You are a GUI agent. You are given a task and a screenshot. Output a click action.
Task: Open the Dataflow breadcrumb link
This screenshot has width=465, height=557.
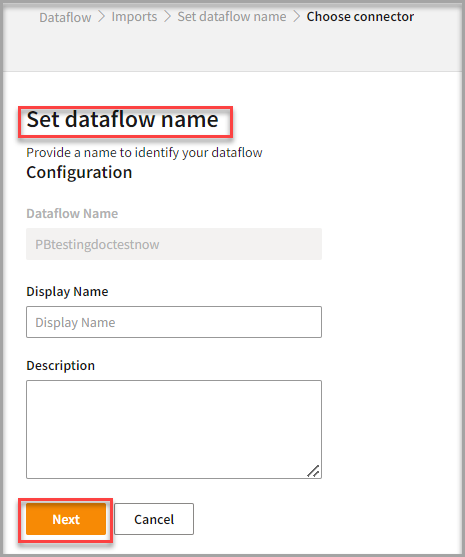click(65, 17)
